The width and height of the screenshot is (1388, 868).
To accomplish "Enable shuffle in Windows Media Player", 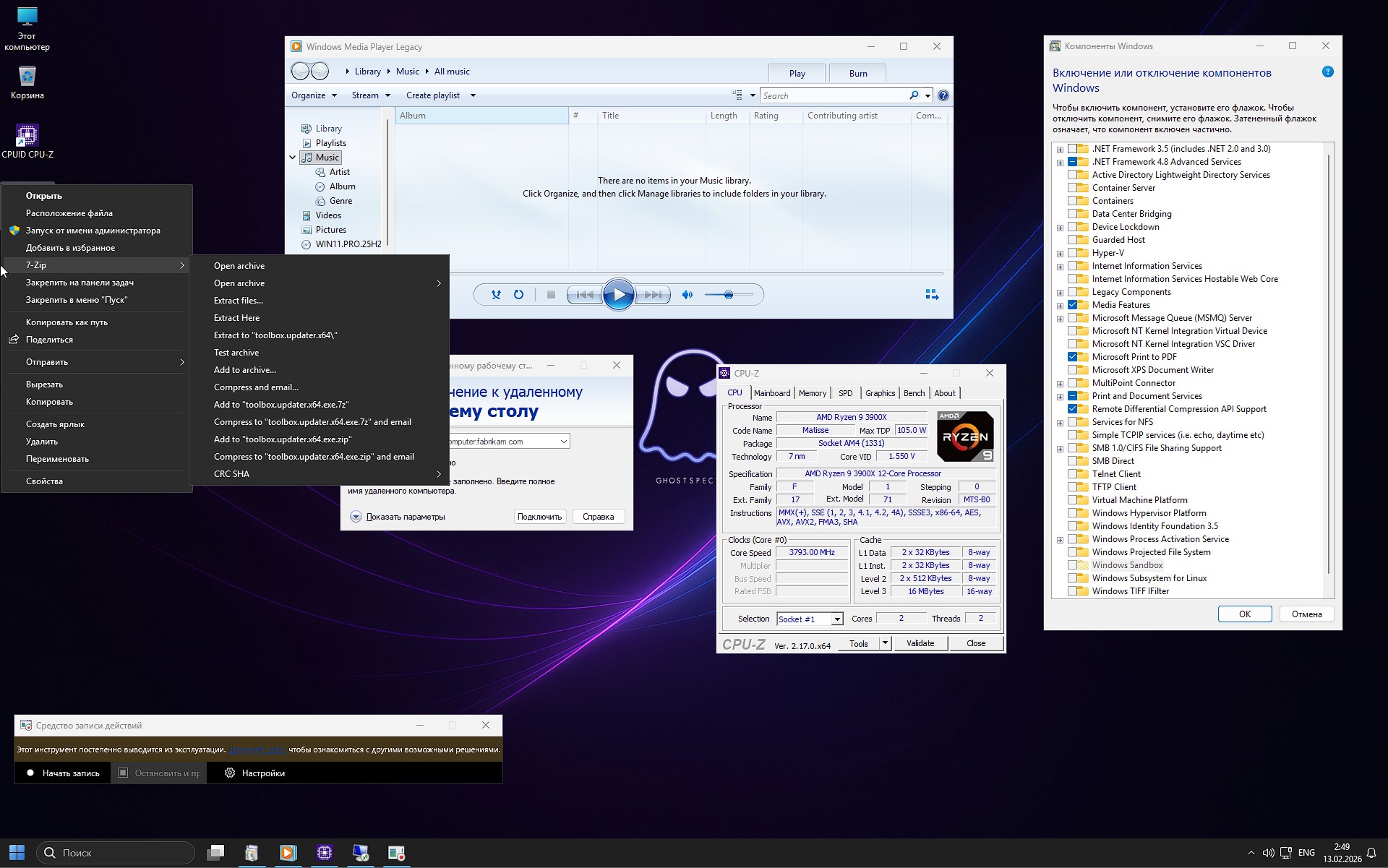I will point(497,294).
